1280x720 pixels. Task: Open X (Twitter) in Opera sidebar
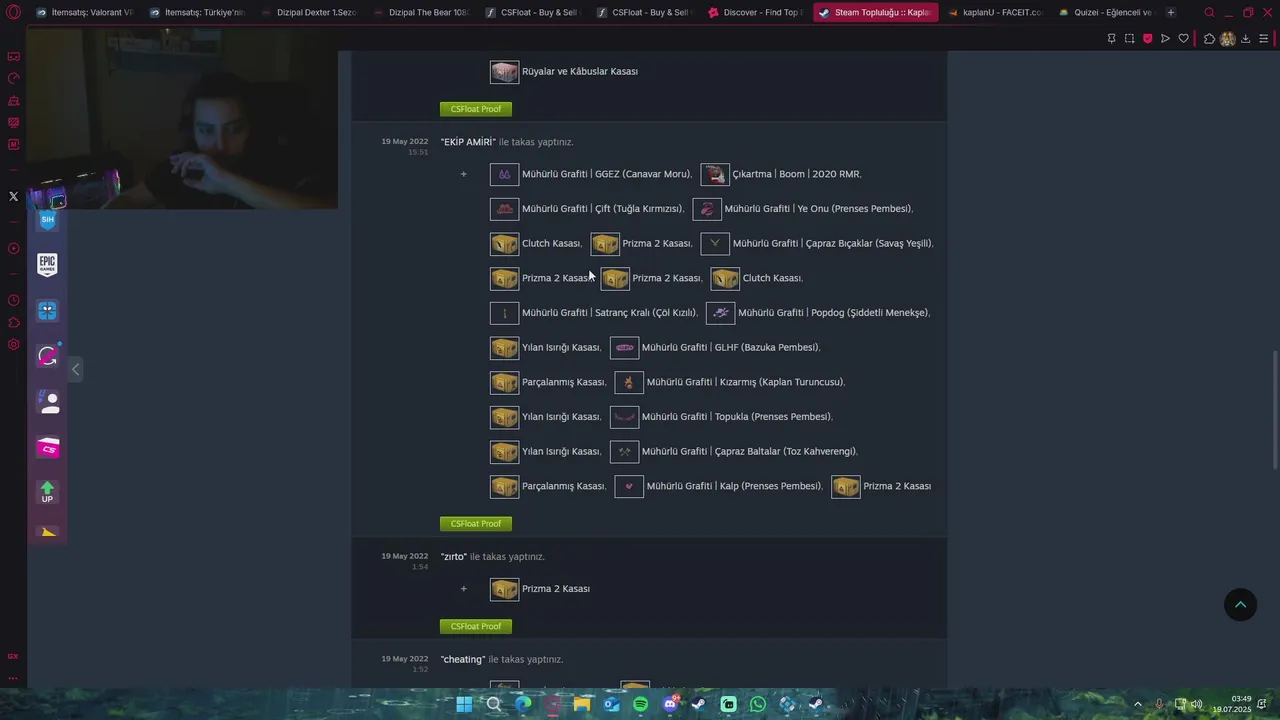pyautogui.click(x=13, y=197)
